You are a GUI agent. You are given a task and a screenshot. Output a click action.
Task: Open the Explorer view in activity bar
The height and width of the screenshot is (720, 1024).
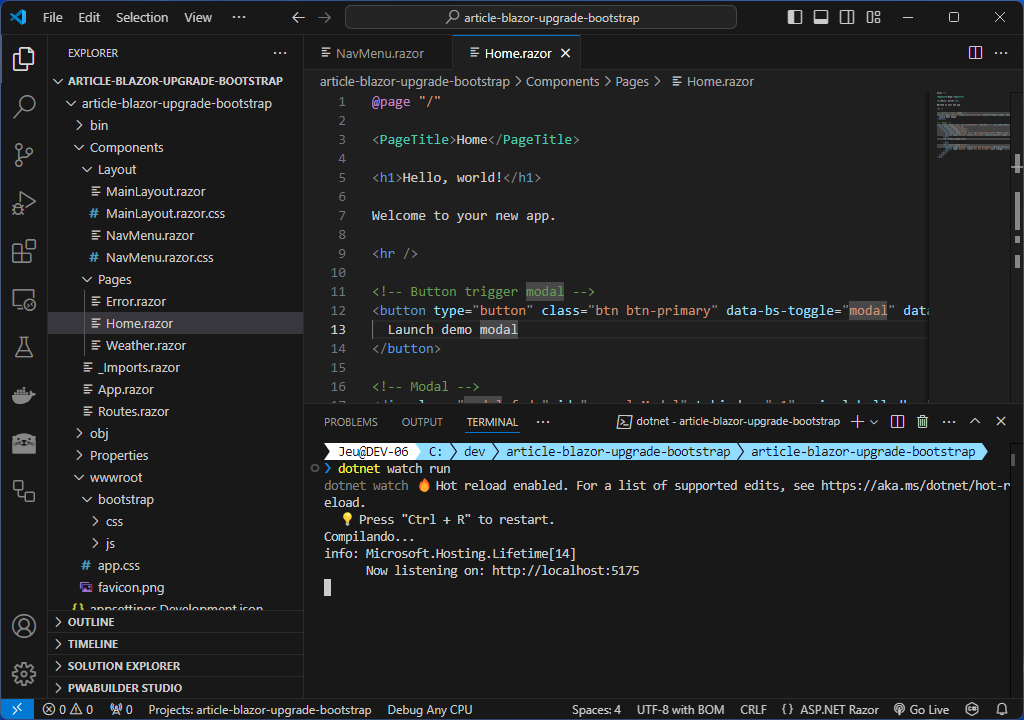pos(24,59)
